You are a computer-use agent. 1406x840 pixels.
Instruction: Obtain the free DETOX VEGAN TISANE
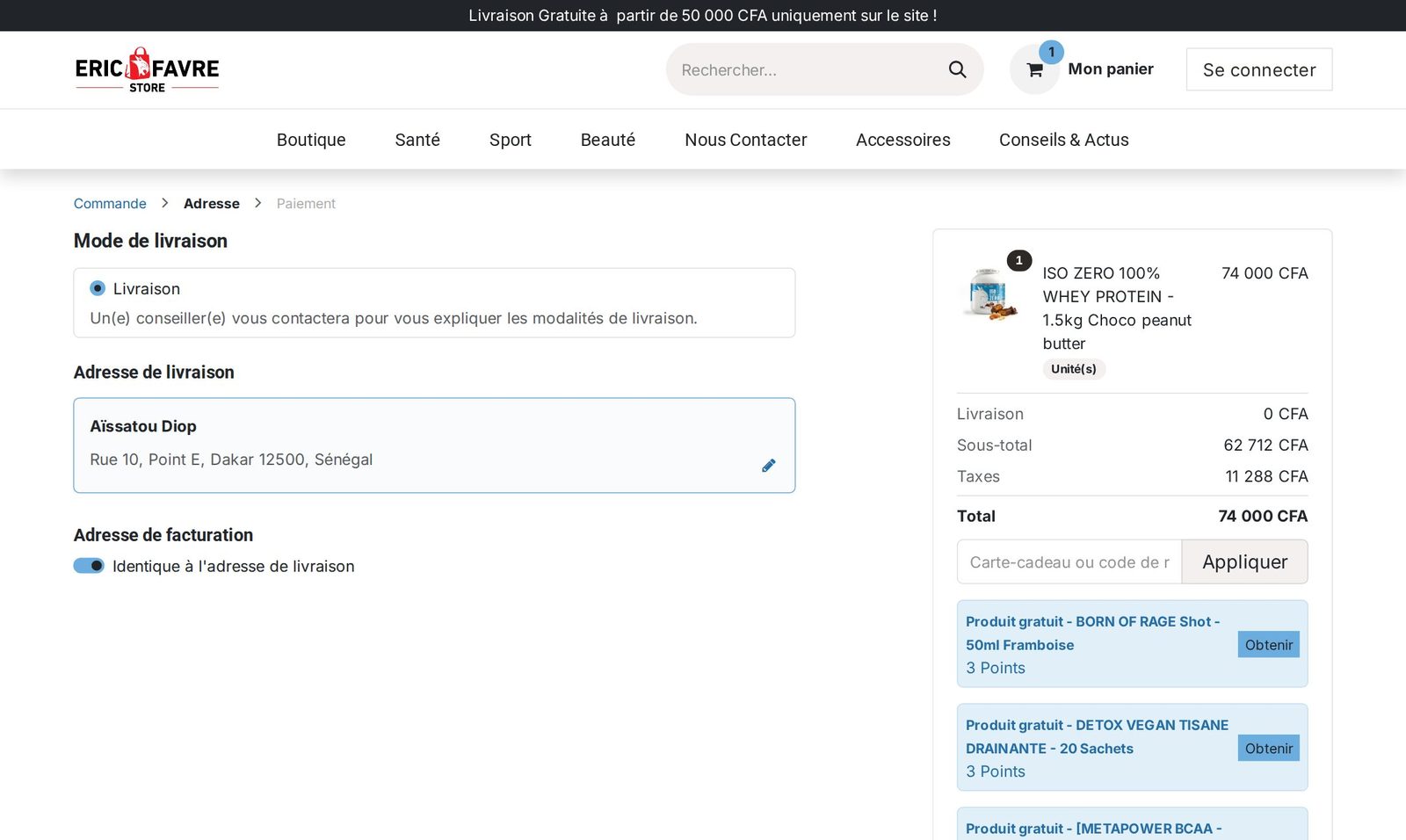[x=1269, y=749]
